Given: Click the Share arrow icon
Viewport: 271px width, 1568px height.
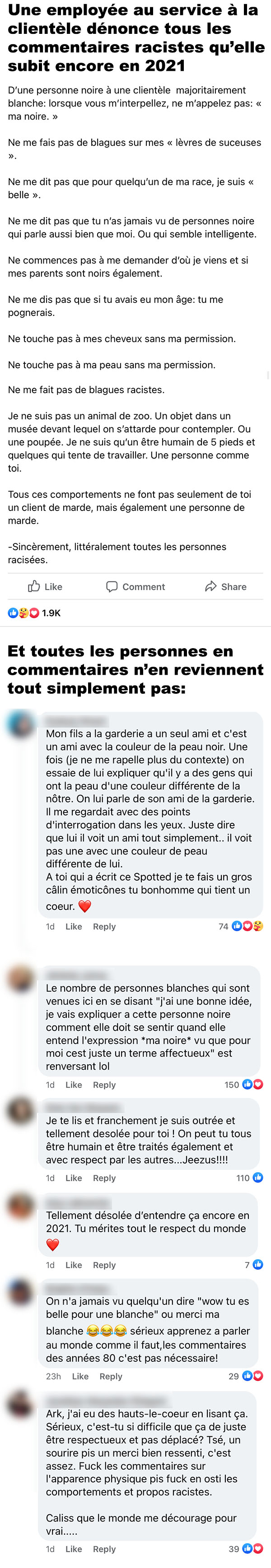Looking at the screenshot, I should [x=211, y=586].
